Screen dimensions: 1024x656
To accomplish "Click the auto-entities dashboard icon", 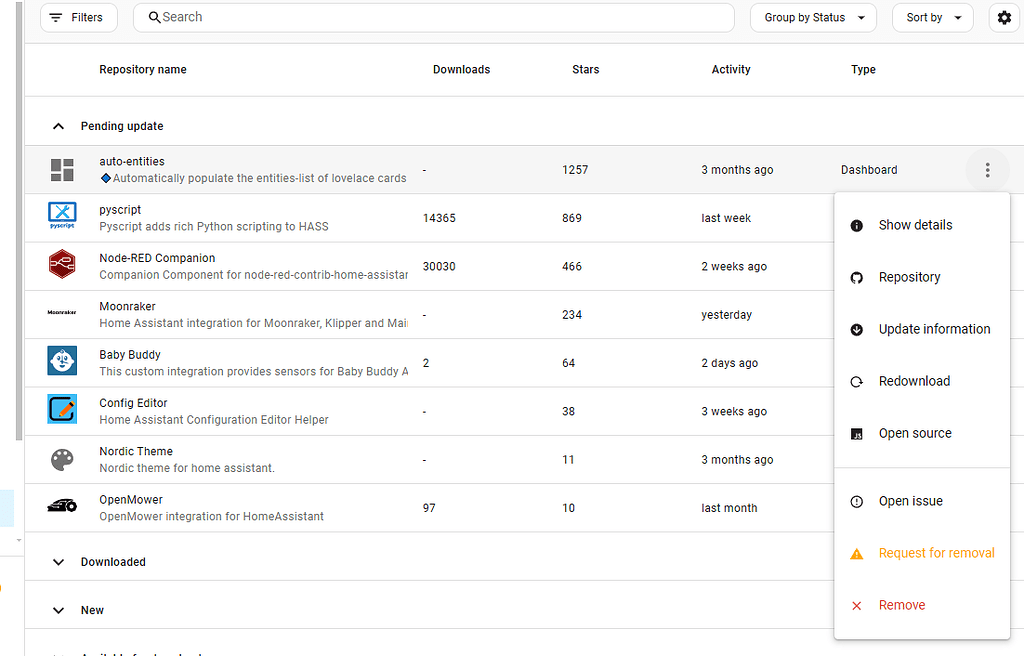I will [x=62, y=170].
